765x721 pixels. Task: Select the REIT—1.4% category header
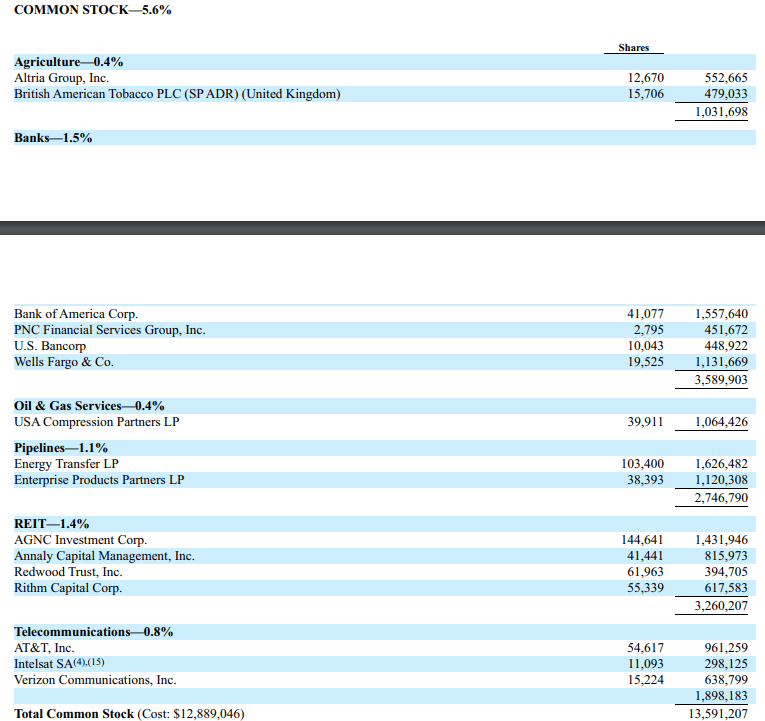pos(52,524)
